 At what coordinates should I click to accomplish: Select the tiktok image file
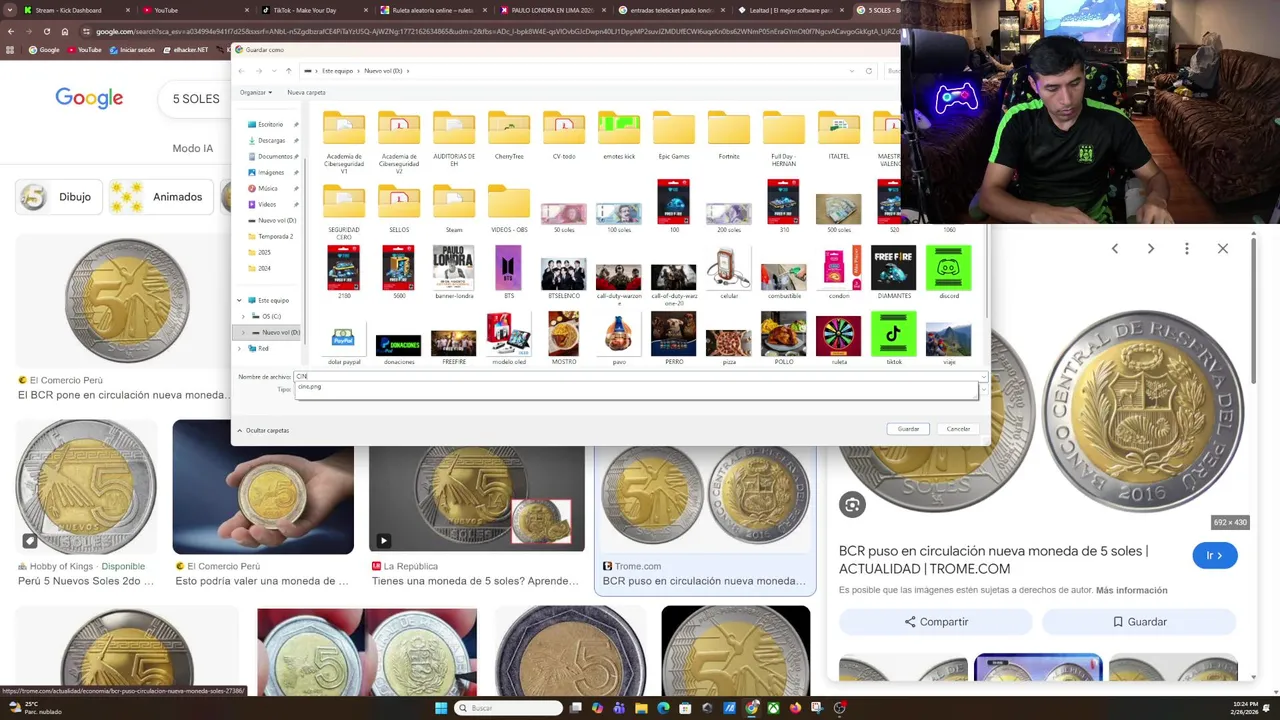893,339
